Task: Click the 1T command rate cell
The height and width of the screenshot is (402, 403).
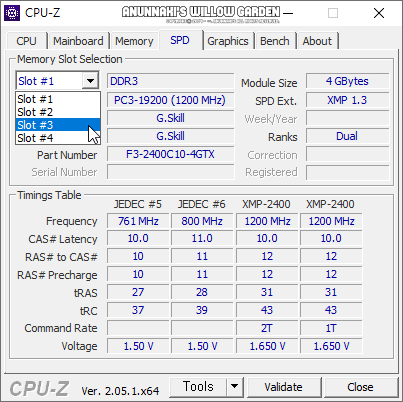Action: tap(331, 328)
